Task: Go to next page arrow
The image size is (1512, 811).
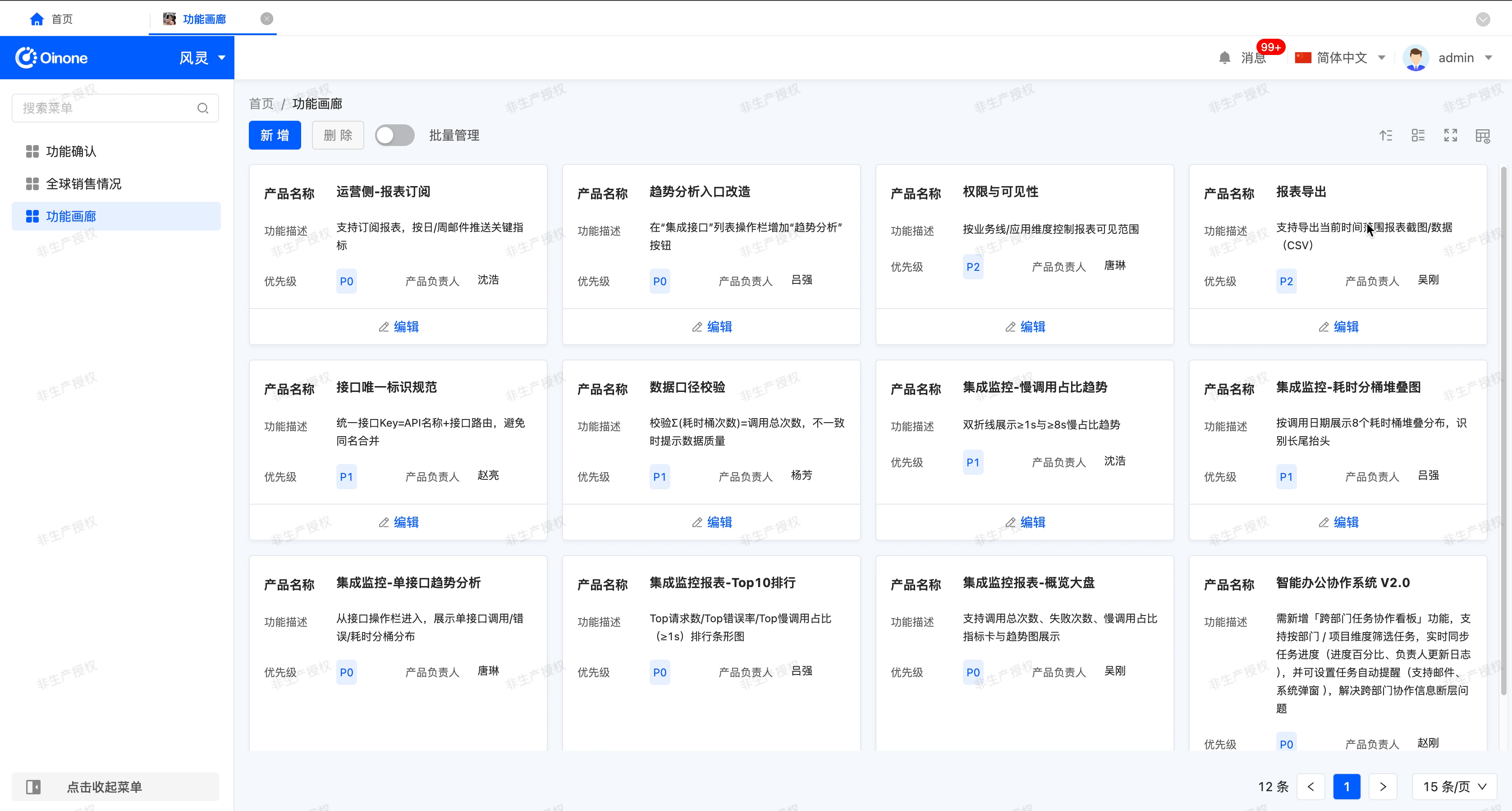Action: 1382,786
